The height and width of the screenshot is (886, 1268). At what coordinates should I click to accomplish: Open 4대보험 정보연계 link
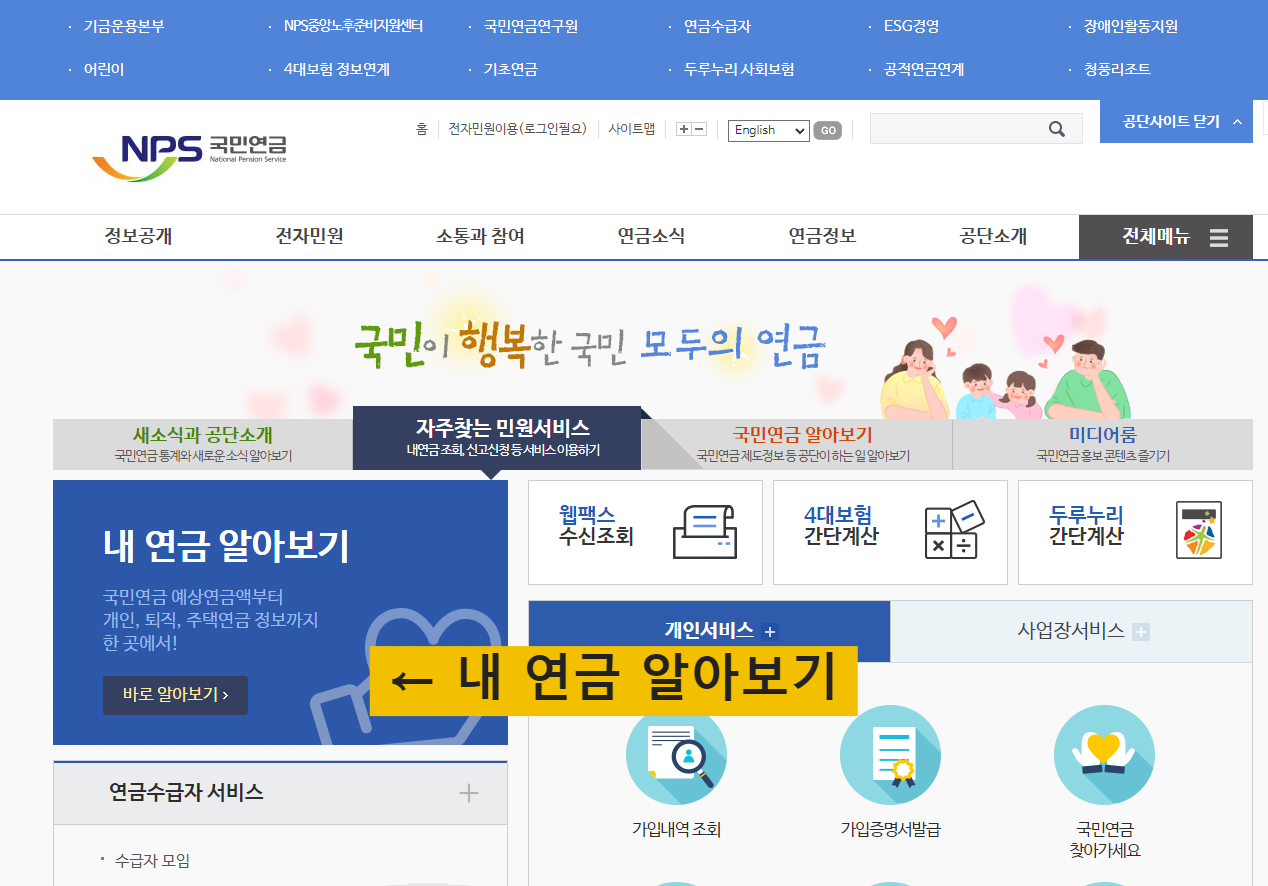pyautogui.click(x=336, y=70)
